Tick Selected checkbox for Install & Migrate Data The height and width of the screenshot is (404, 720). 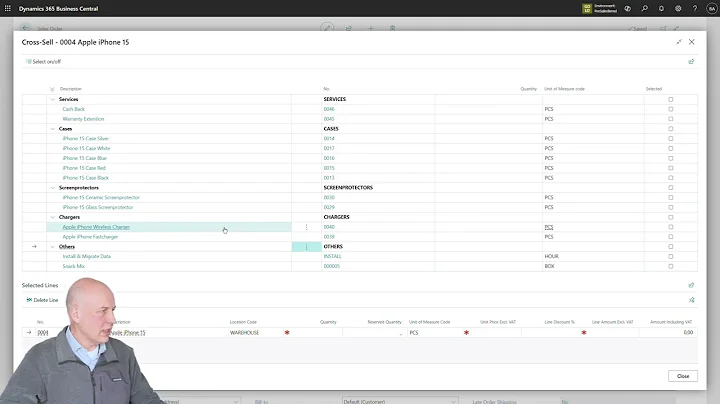(670, 256)
